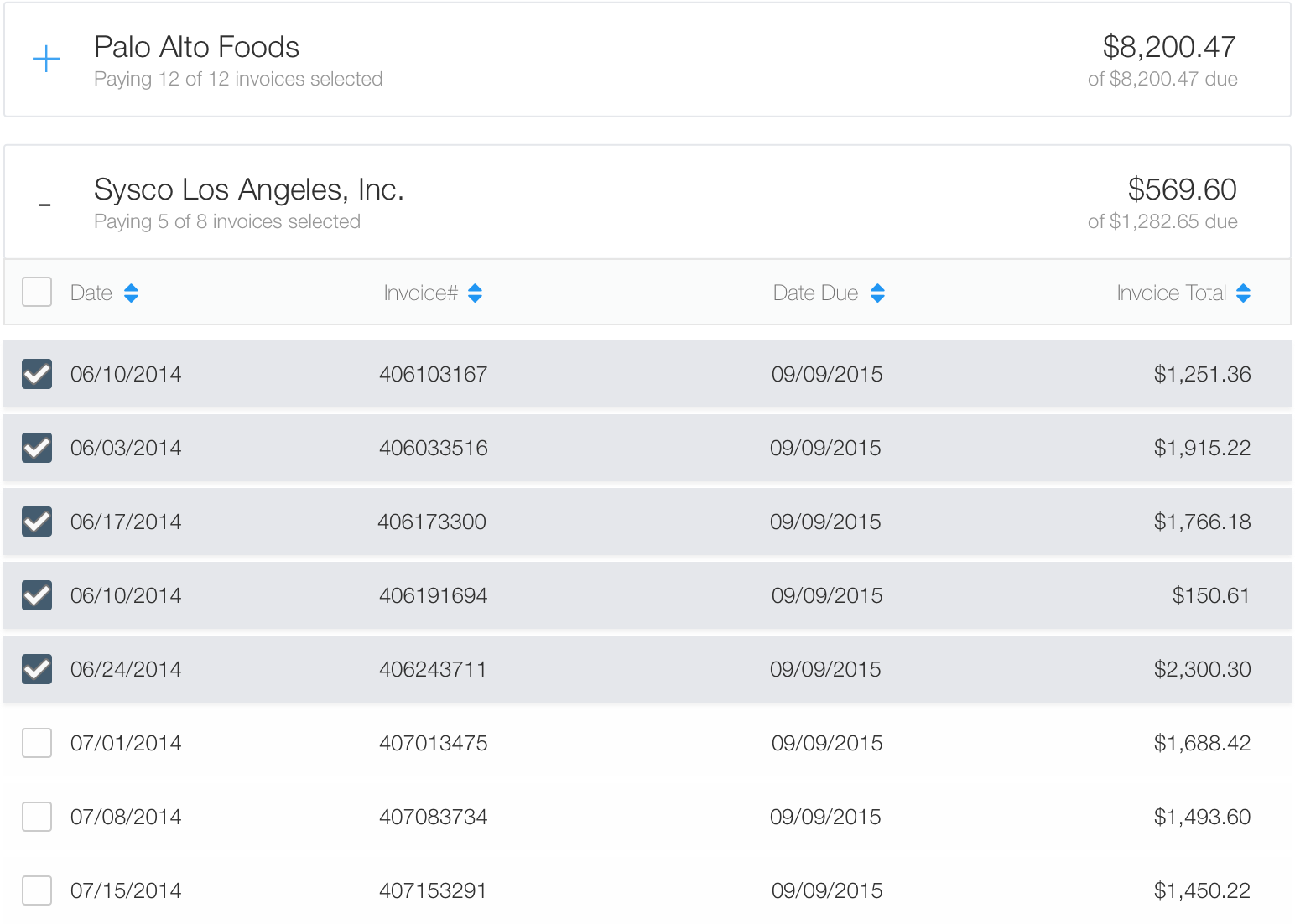
Task: Select the 07/08/2014 invoice checkbox
Action: 37,817
